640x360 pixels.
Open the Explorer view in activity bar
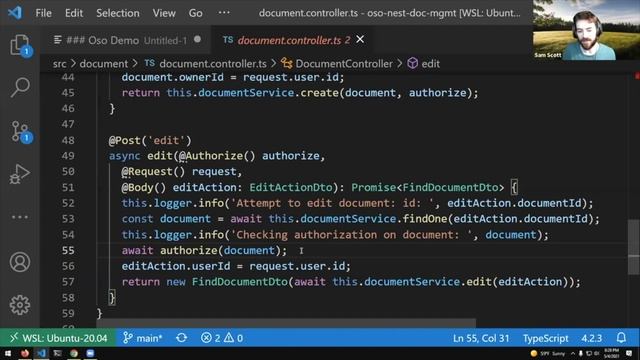[x=20, y=45]
